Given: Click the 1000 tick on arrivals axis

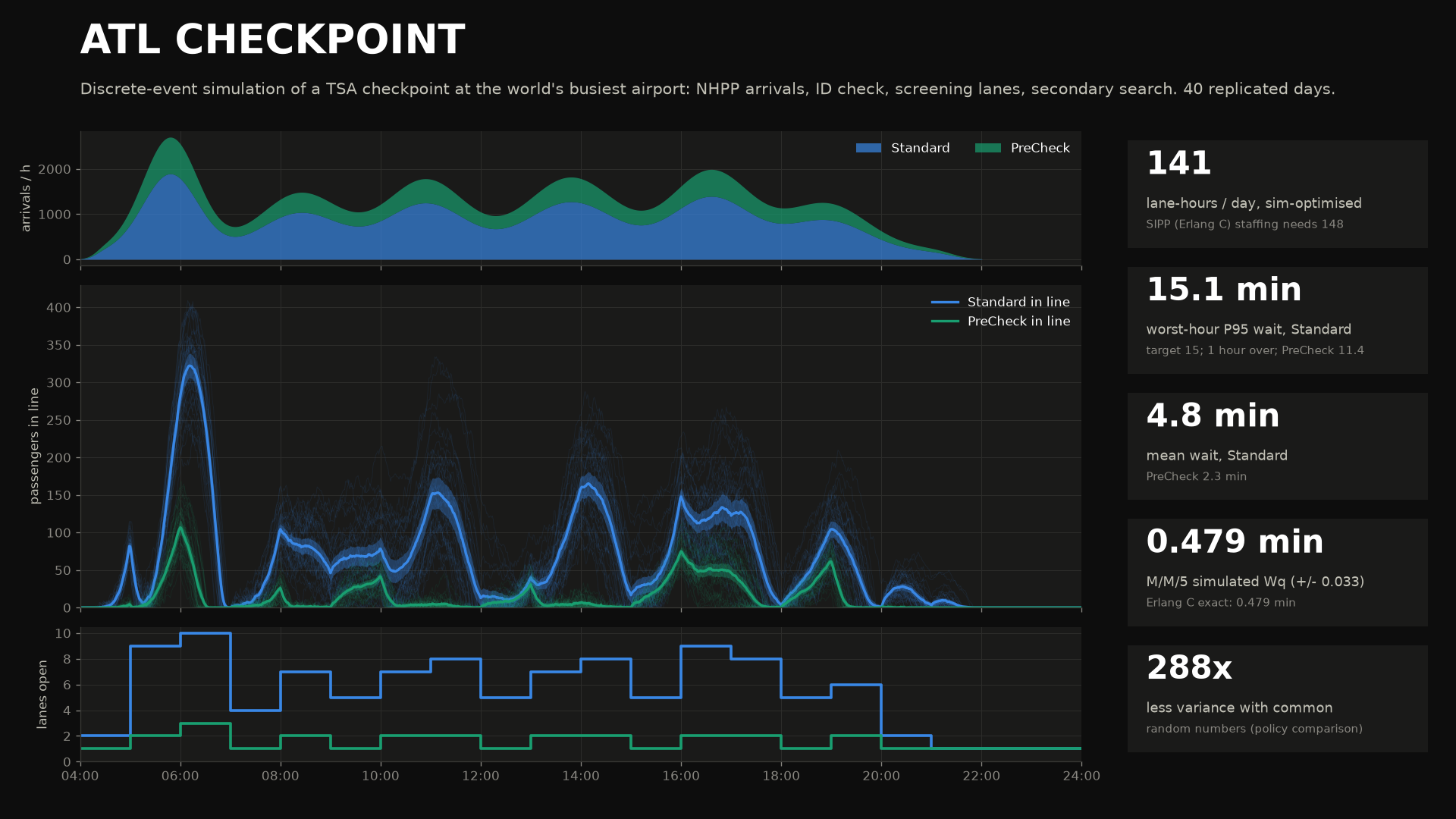Looking at the screenshot, I should point(55,215).
